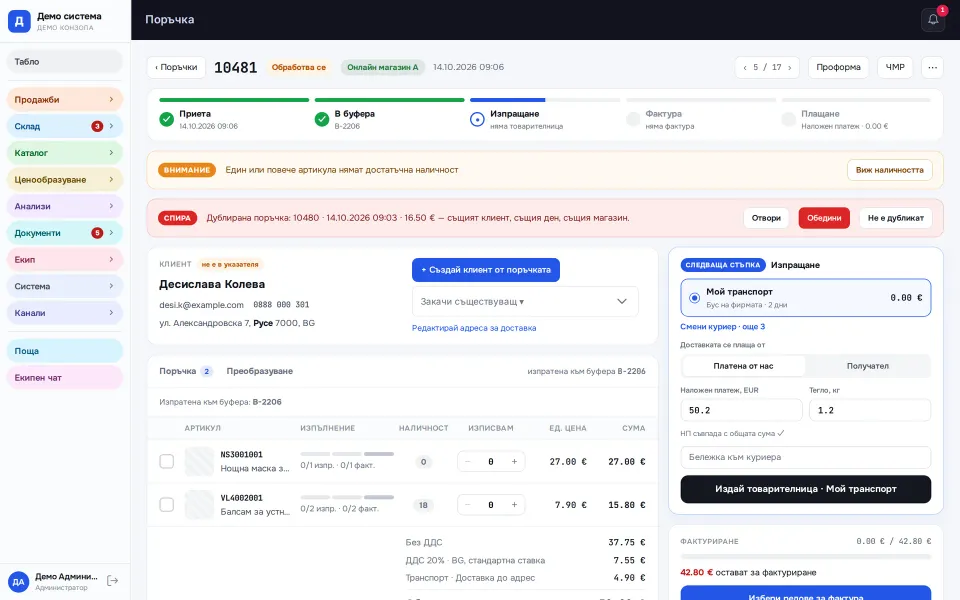Open Поща in the sidebar
This screenshot has height=600, width=960.
(64, 351)
